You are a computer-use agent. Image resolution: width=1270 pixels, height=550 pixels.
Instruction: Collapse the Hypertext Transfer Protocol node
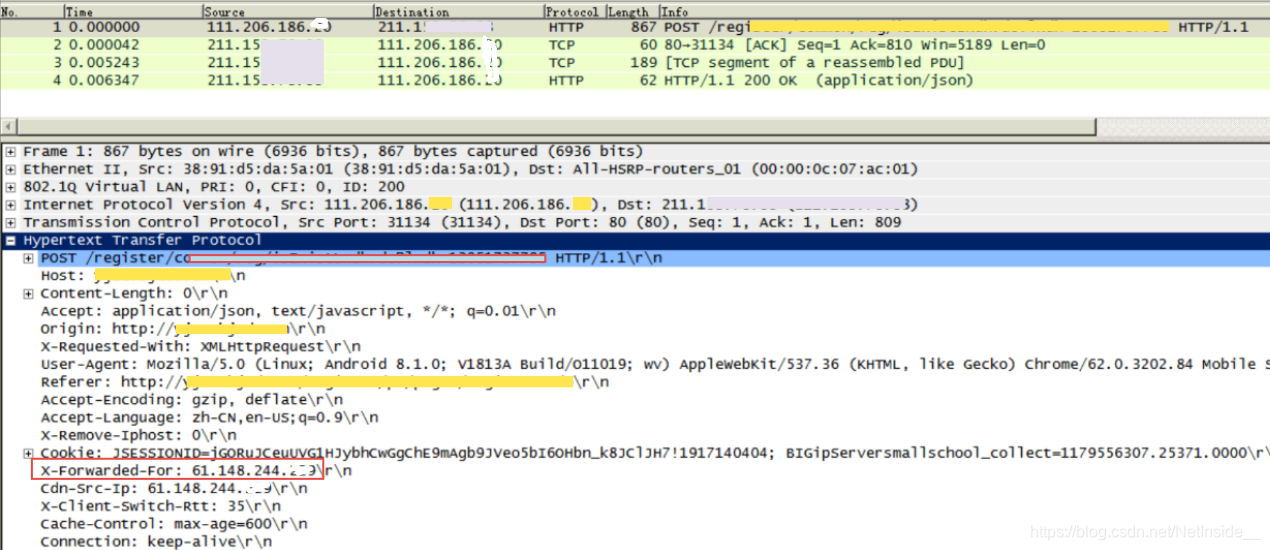(x=10, y=240)
